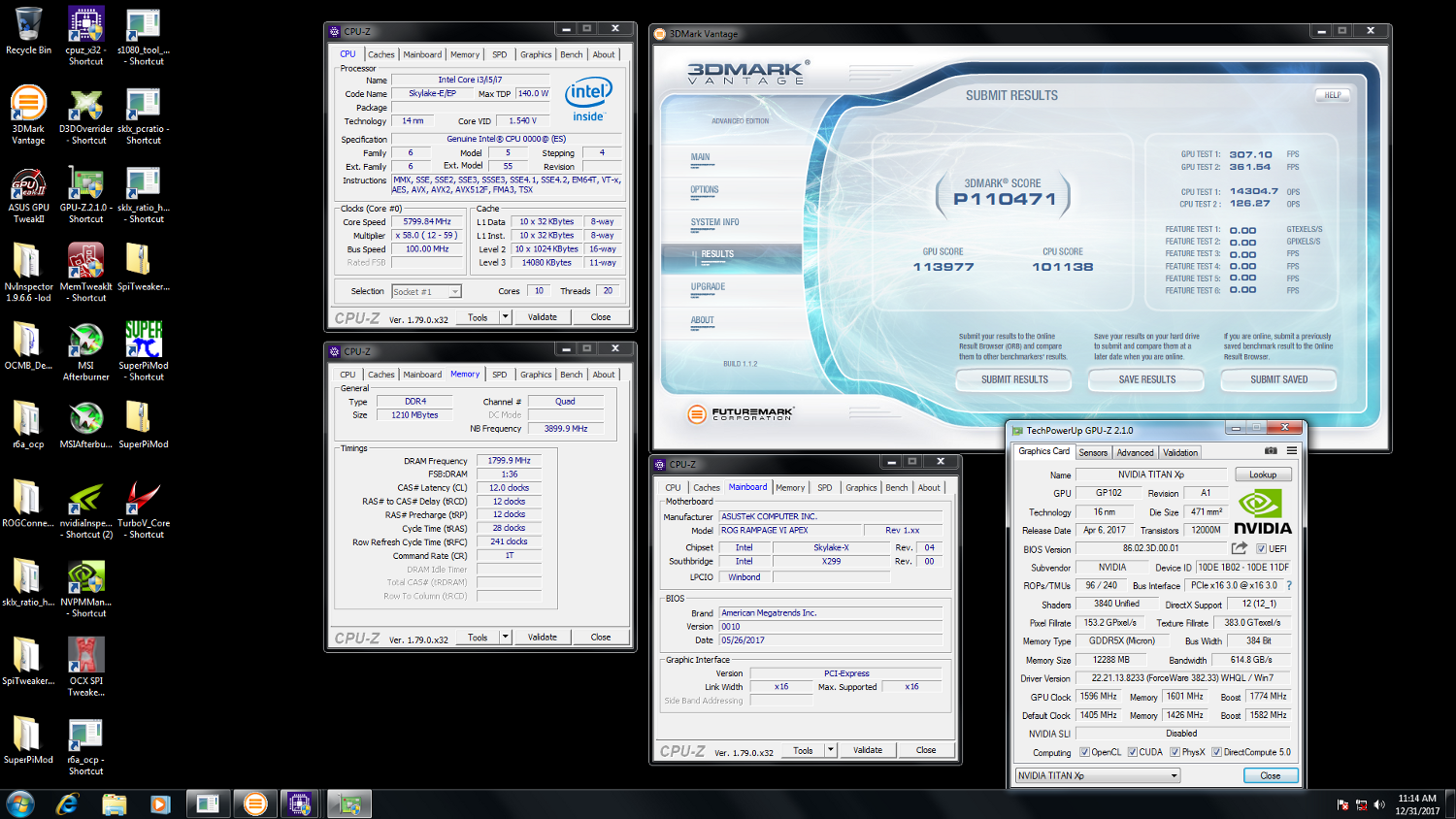Image resolution: width=1456 pixels, height=819 pixels.
Task: Select SYSTEM INFO in 3DMark Vantage sidebar
Action: click(x=715, y=222)
